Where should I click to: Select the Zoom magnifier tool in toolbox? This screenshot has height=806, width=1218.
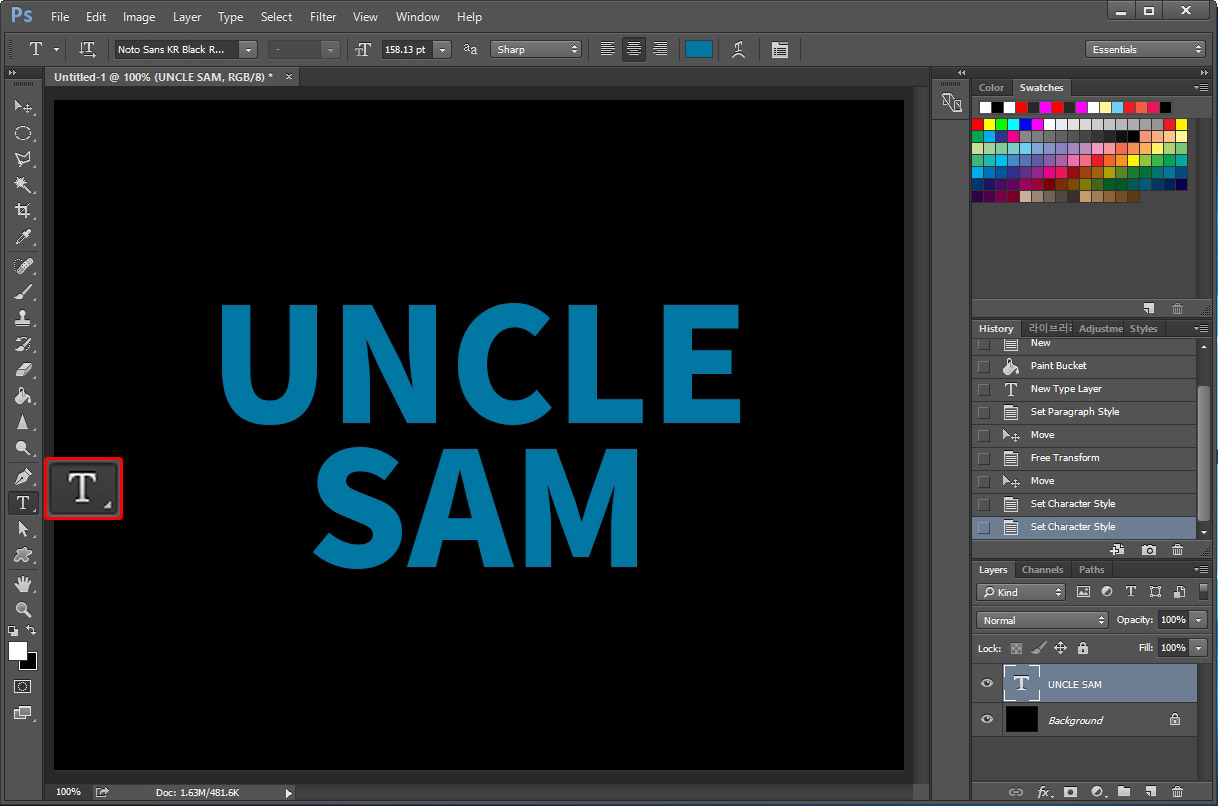(22, 610)
